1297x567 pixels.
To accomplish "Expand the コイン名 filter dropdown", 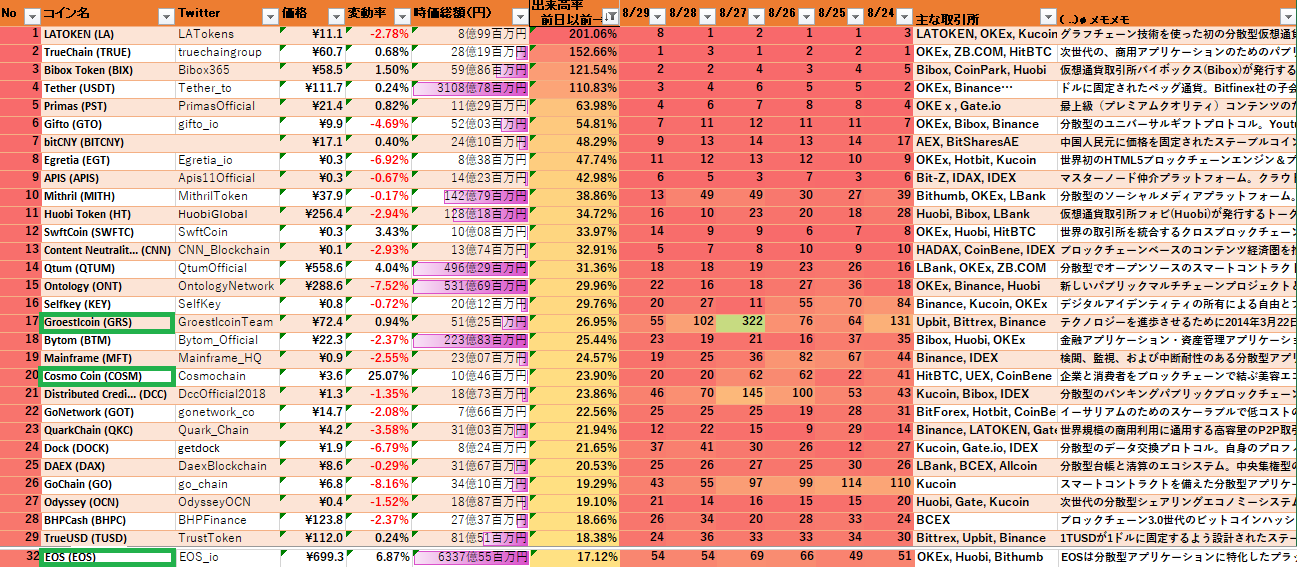I will 164,17.
